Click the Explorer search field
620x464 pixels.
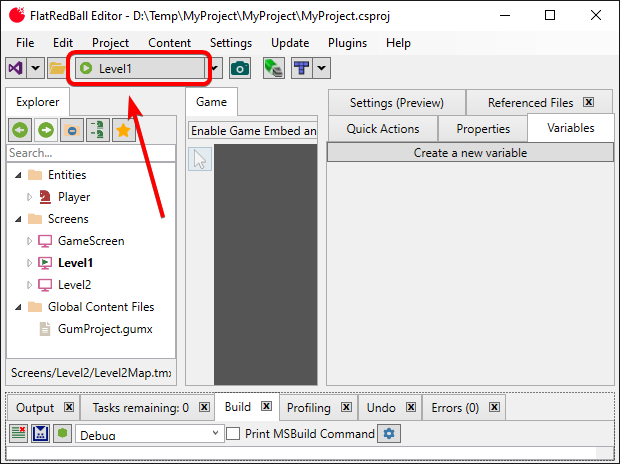pyautogui.click(x=90, y=153)
